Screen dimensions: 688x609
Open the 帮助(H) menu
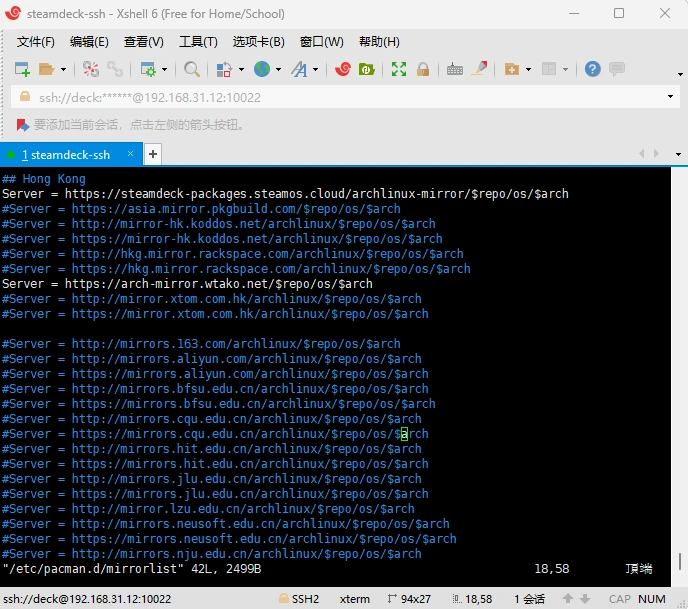pos(379,42)
